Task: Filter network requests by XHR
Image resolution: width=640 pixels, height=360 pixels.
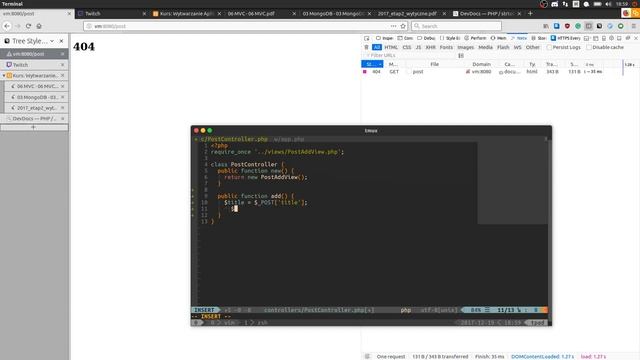Action: click(x=431, y=47)
